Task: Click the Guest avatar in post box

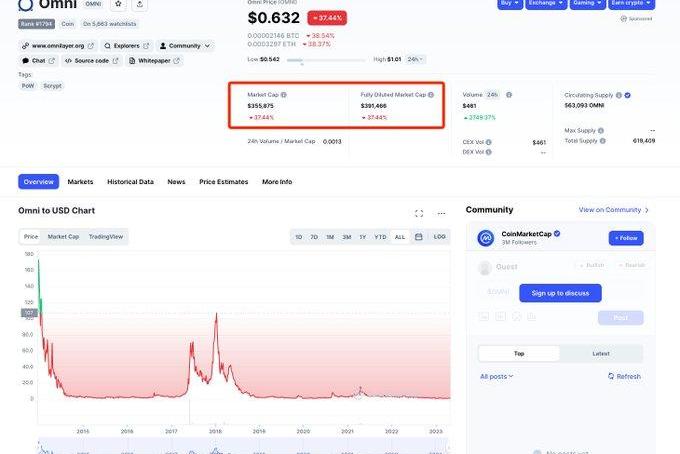Action: (484, 268)
